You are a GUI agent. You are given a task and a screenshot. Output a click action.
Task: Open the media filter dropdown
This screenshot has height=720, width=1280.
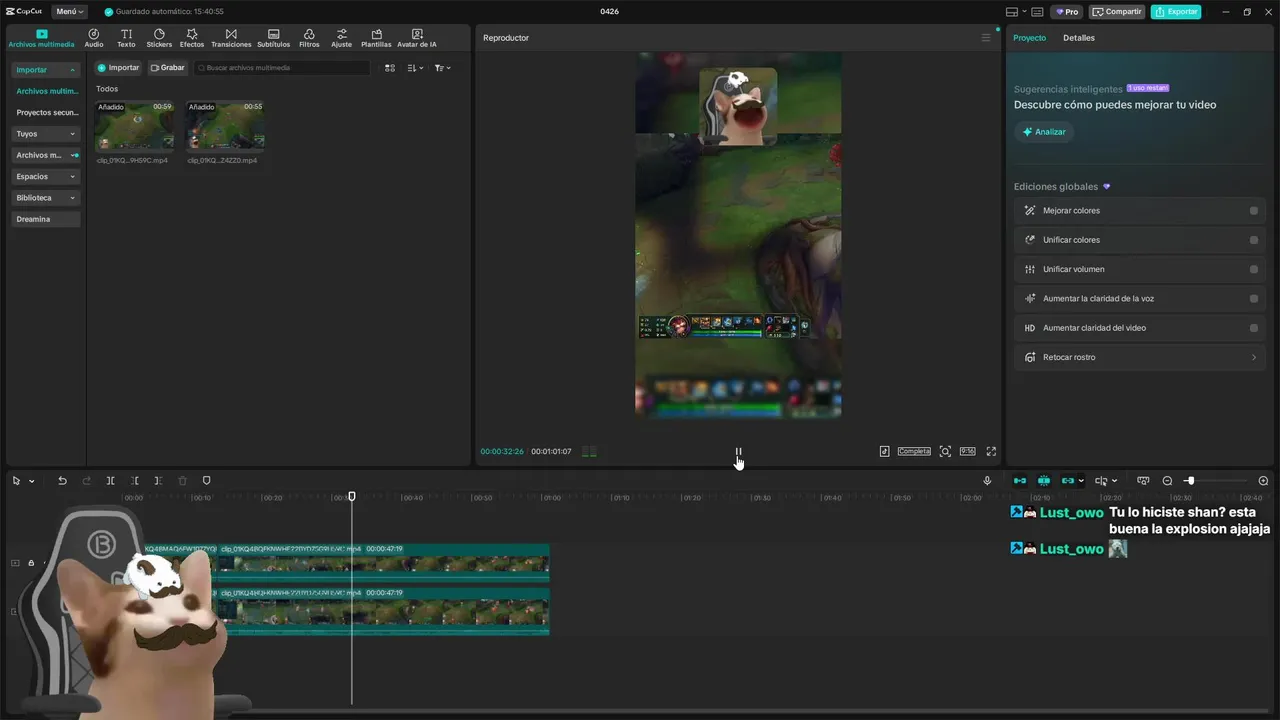pos(443,68)
